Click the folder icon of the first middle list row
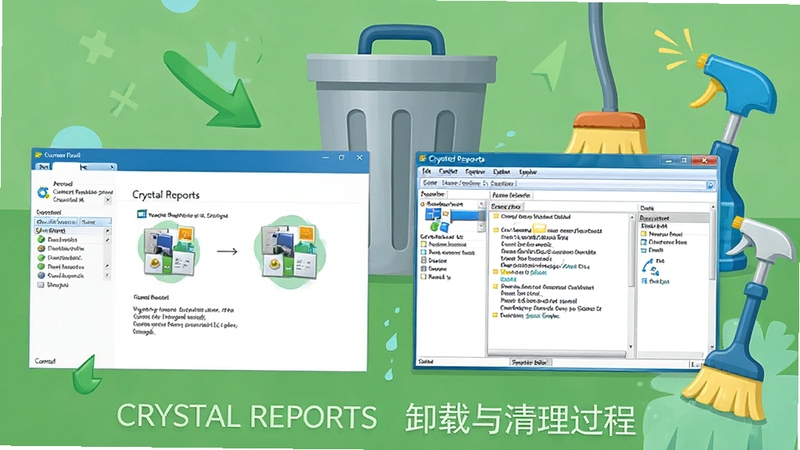This screenshot has width=800, height=450. 495,217
